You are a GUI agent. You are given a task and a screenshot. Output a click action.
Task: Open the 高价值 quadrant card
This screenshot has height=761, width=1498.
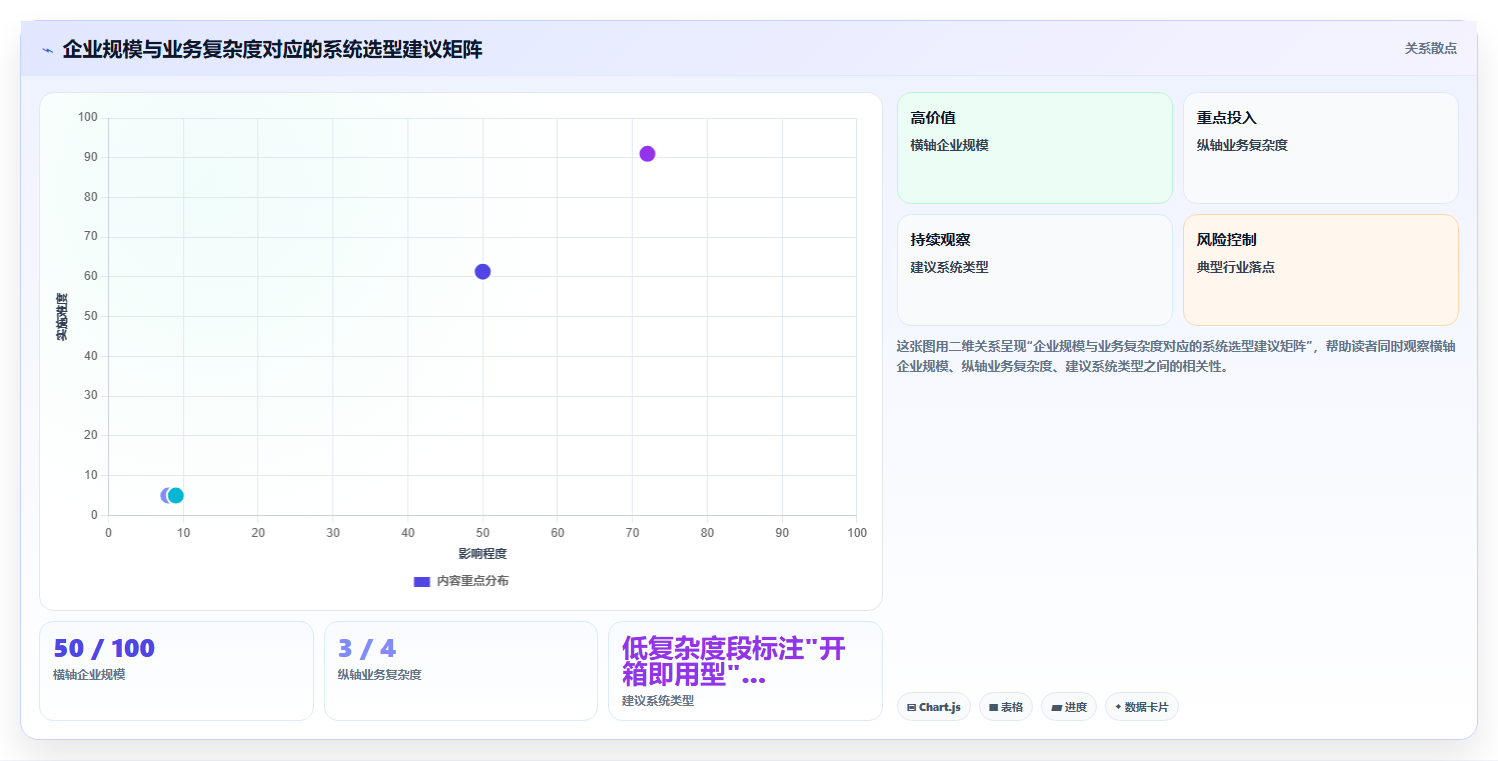[1034, 148]
